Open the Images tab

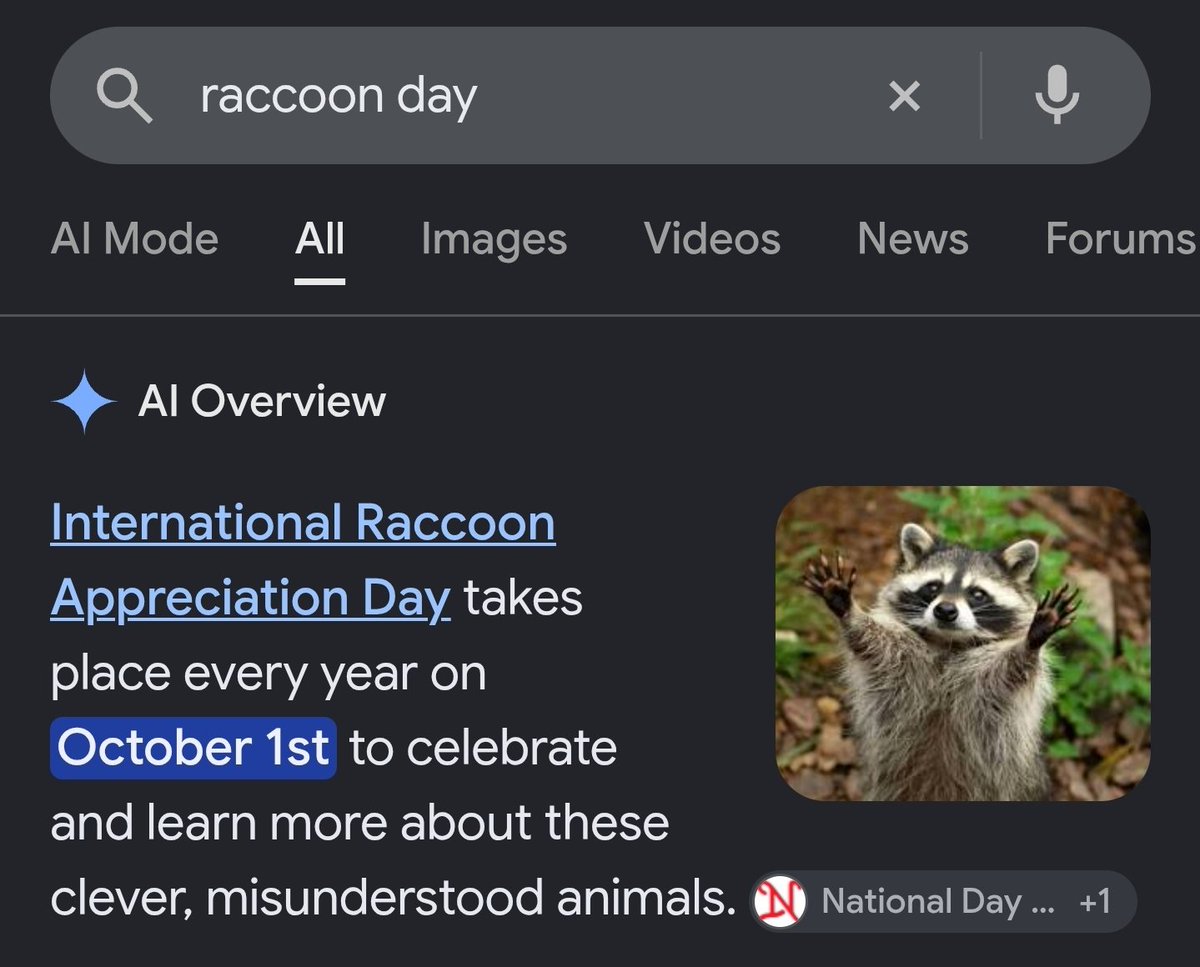pyautogui.click(x=494, y=239)
